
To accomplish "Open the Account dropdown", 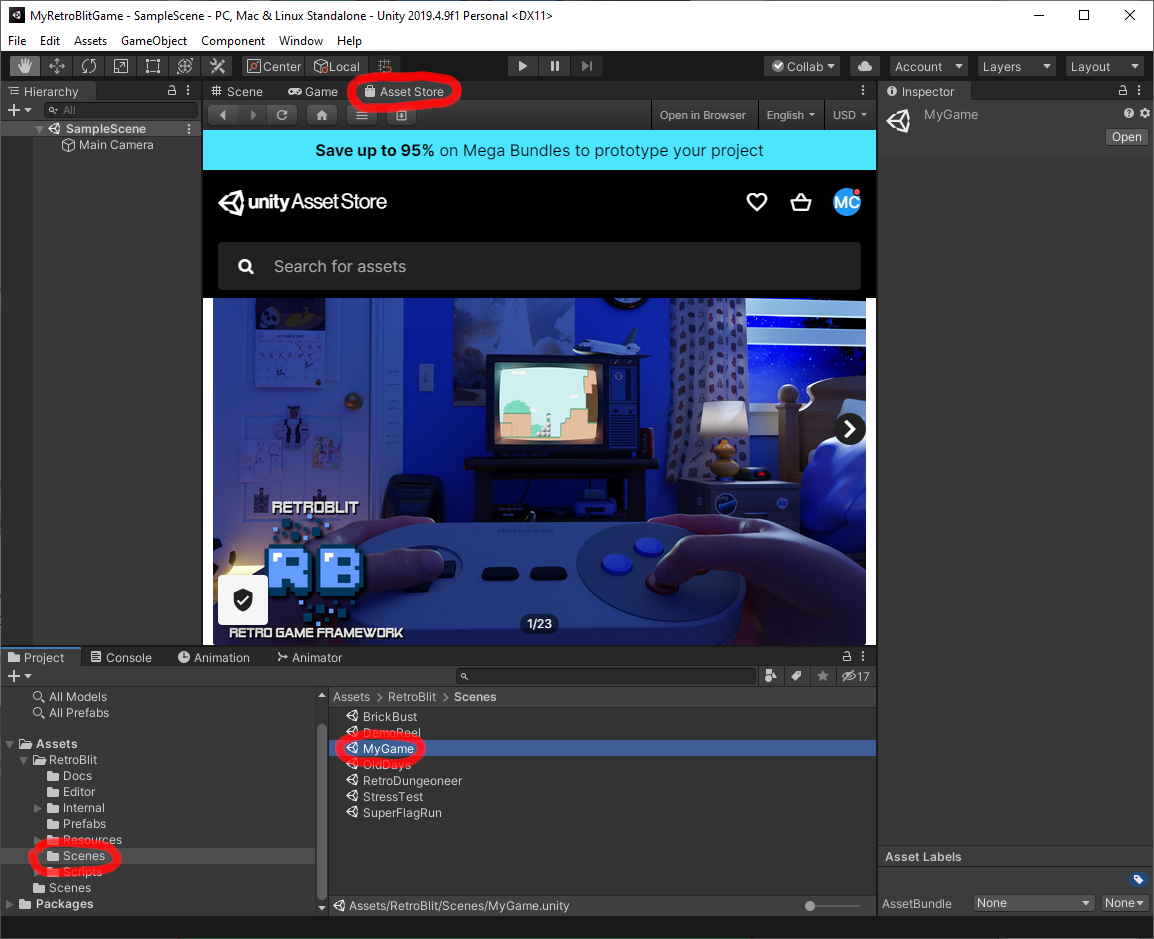I will pos(929,66).
